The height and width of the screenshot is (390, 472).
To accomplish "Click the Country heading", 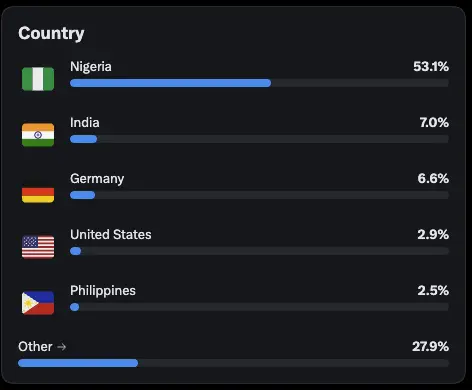I will tap(51, 34).
